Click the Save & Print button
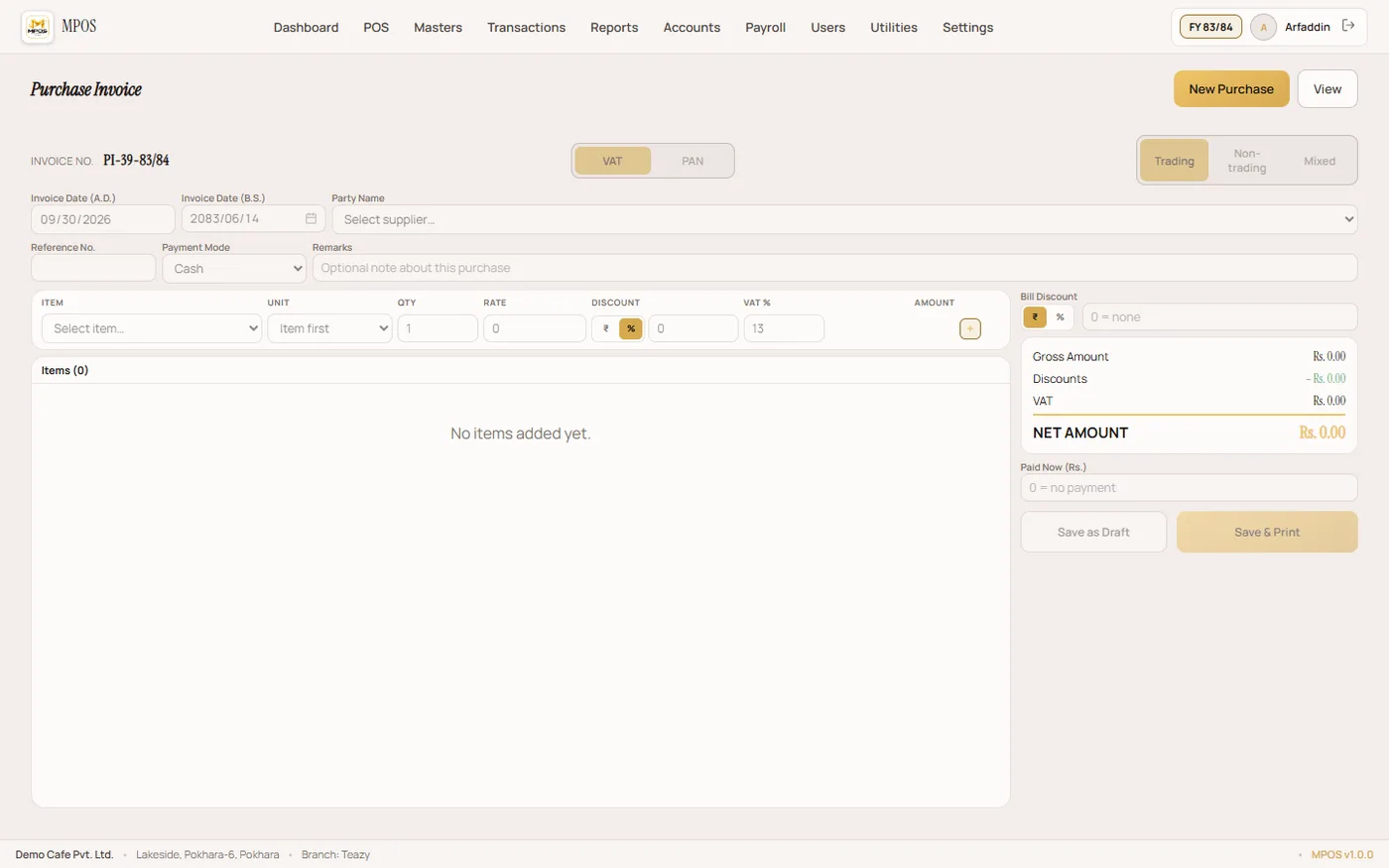The width and height of the screenshot is (1389, 868). click(1267, 532)
